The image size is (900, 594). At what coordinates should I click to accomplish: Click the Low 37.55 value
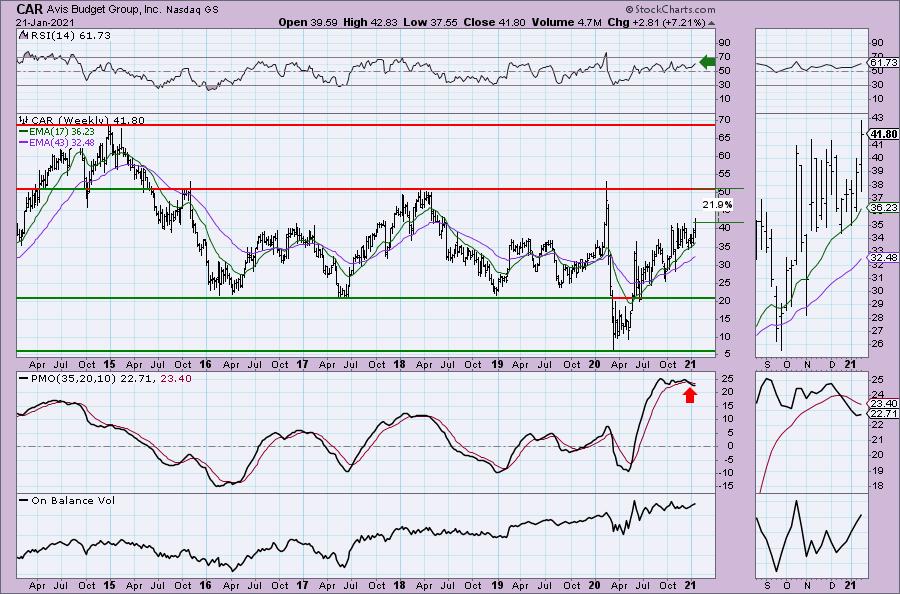tap(432, 22)
